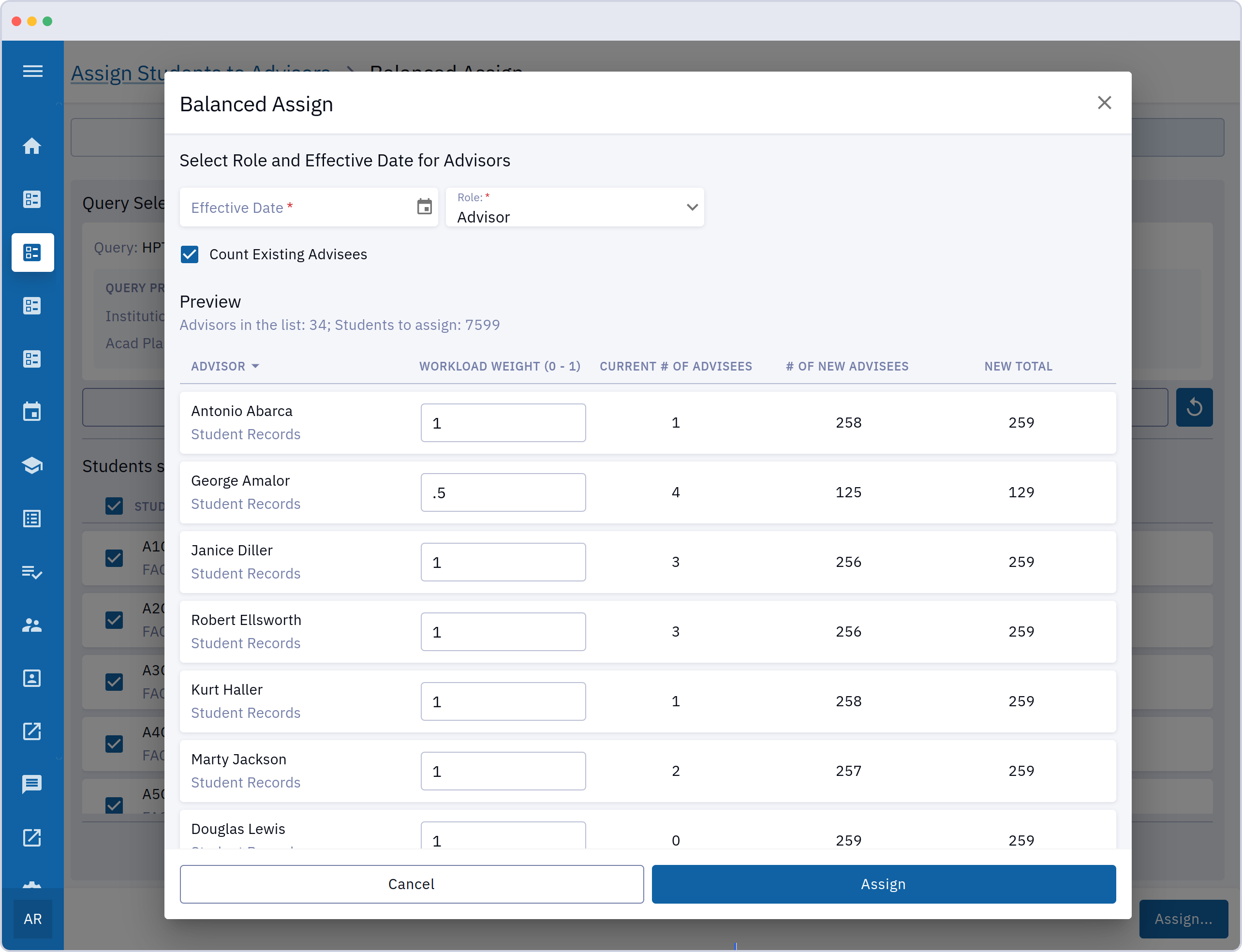Open the date picker calendar icon
The image size is (1242, 952).
click(424, 207)
